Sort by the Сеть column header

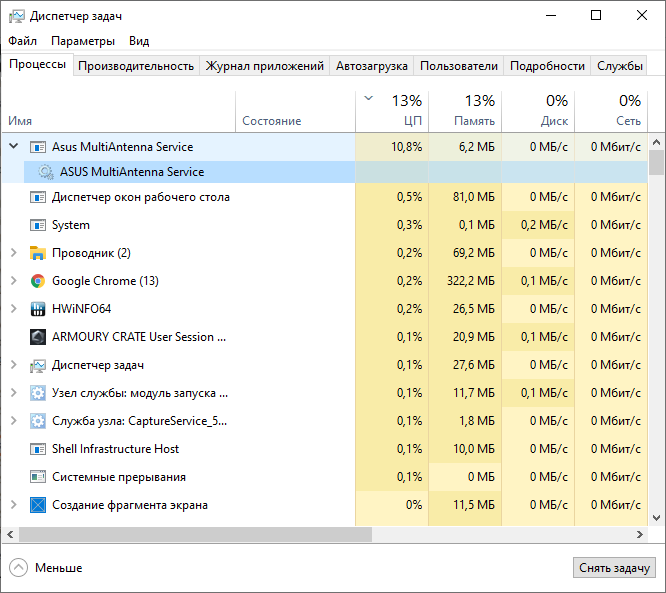[x=611, y=111]
